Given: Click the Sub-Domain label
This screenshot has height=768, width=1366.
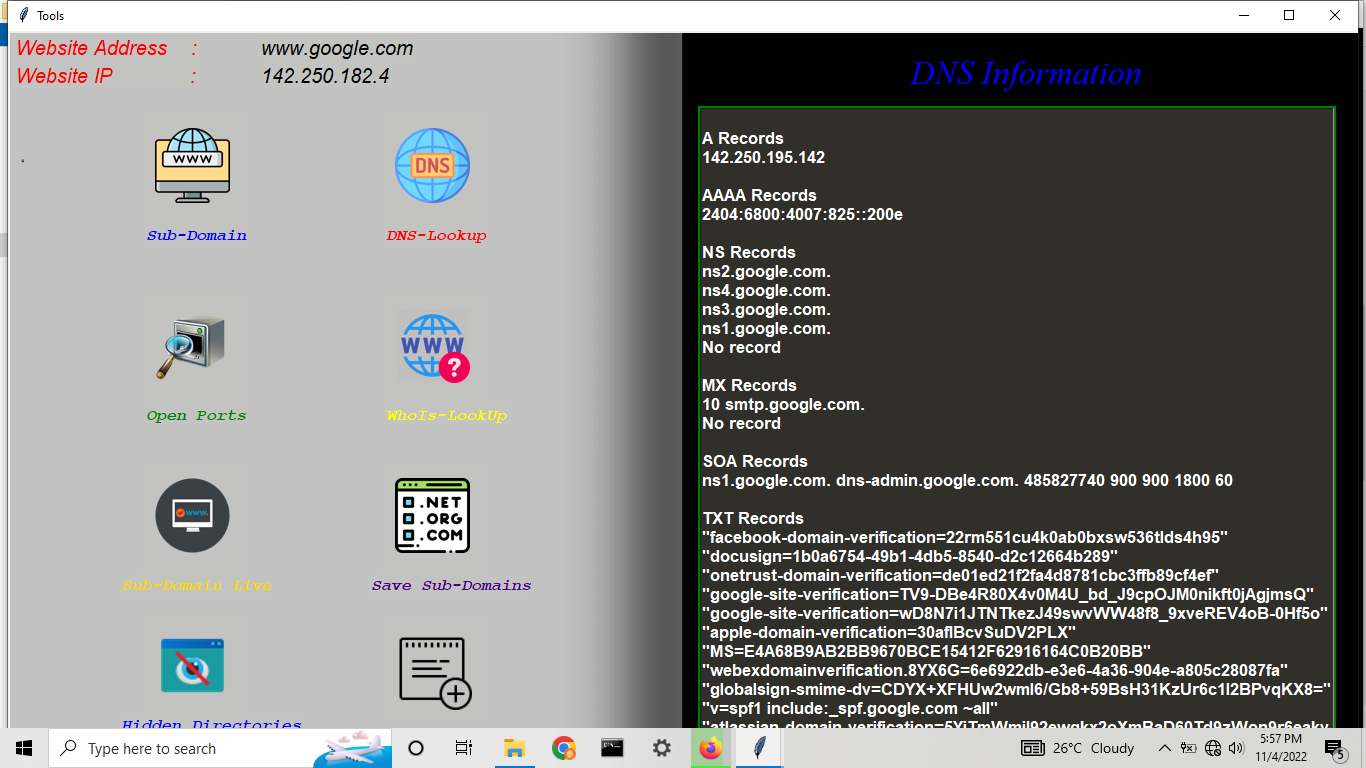Looking at the screenshot, I should click(197, 236).
